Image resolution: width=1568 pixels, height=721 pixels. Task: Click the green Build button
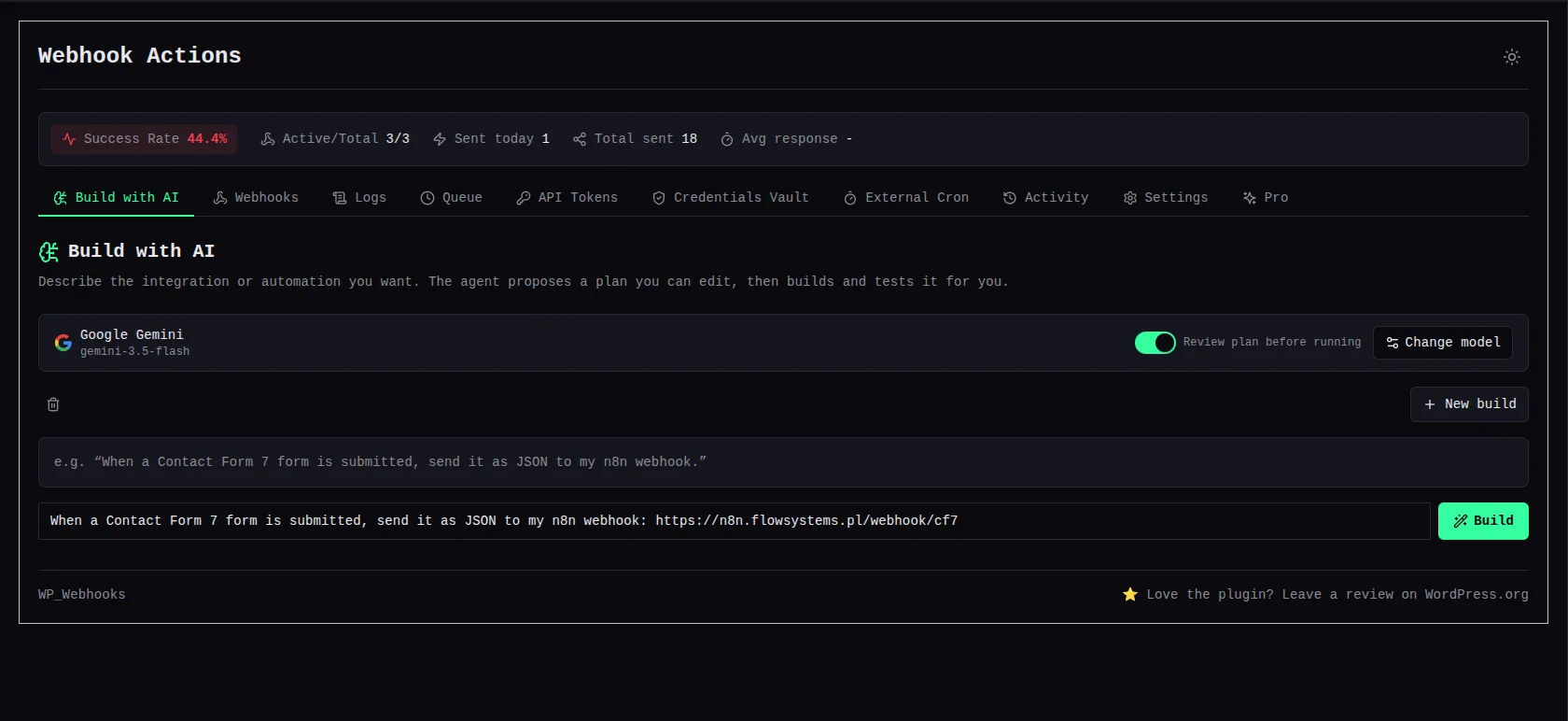1483,521
